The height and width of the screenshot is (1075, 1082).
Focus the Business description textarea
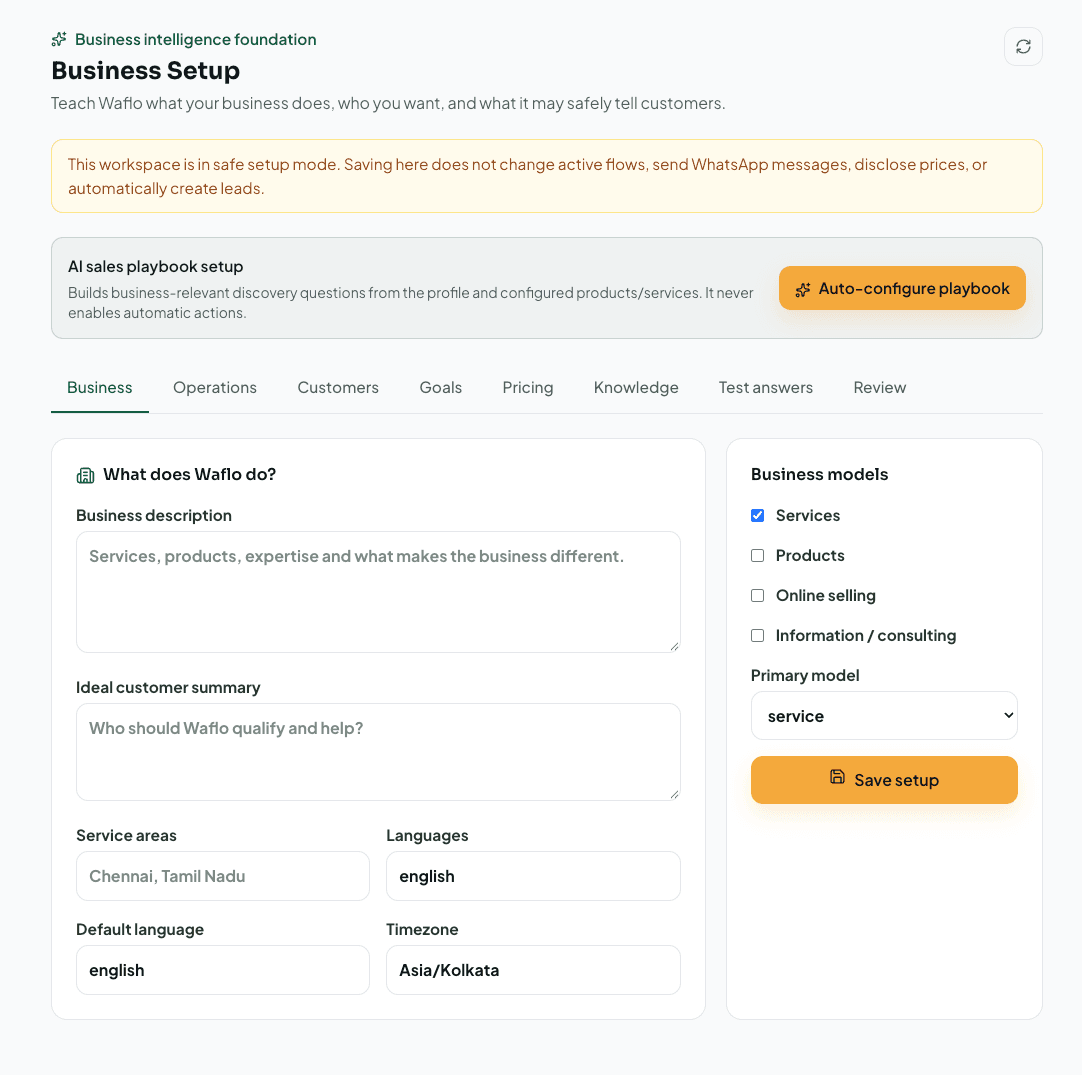tap(378, 592)
